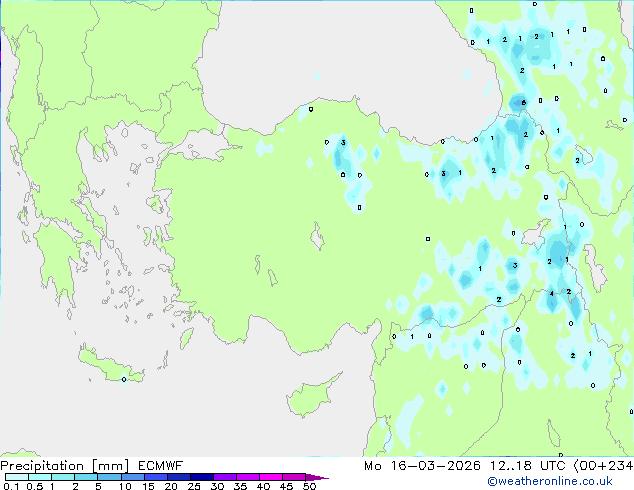The image size is (634, 490).
Task: Click the '45' legend scale label
Action: (286, 486)
